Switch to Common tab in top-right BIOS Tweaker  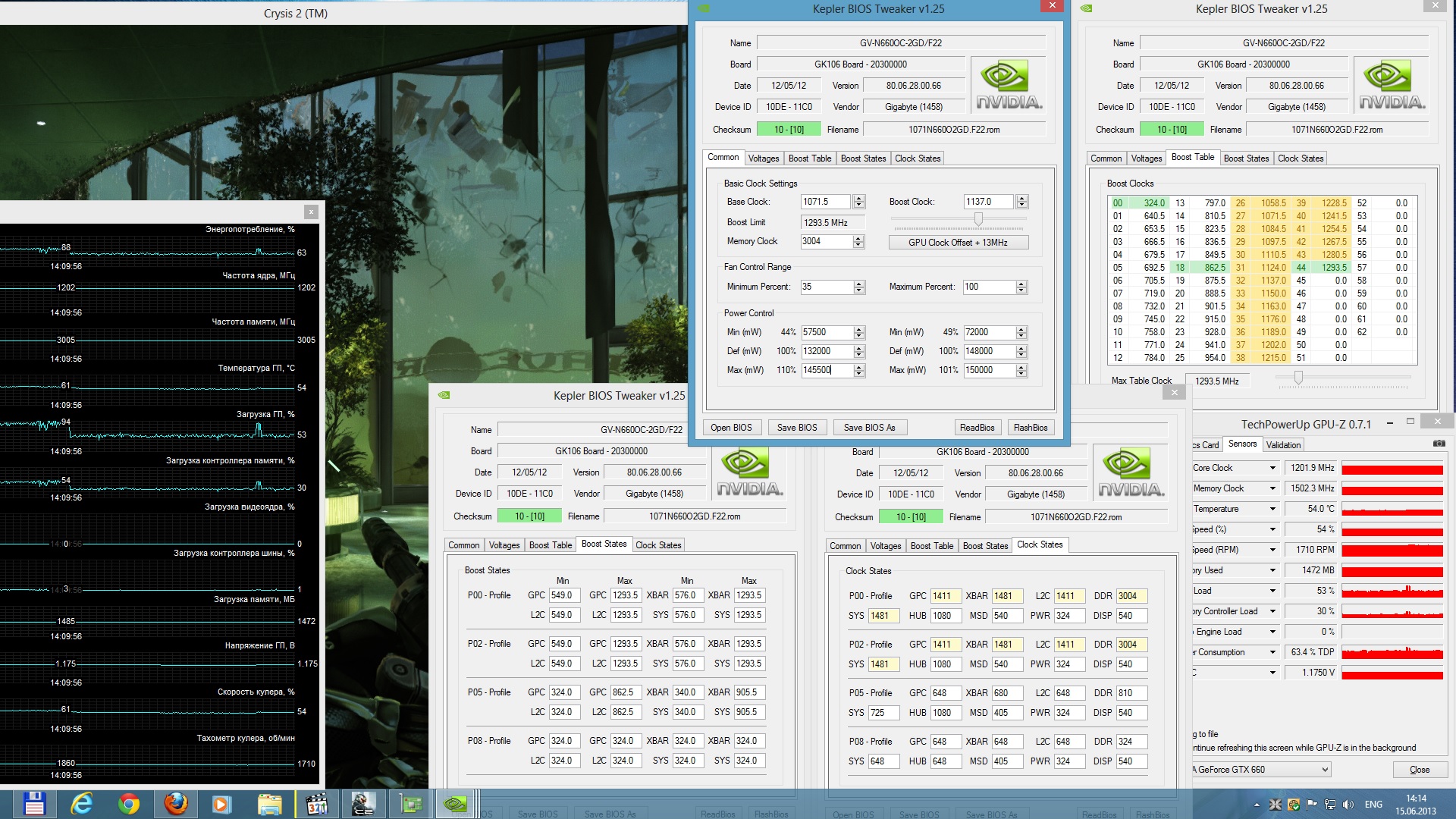(1106, 158)
